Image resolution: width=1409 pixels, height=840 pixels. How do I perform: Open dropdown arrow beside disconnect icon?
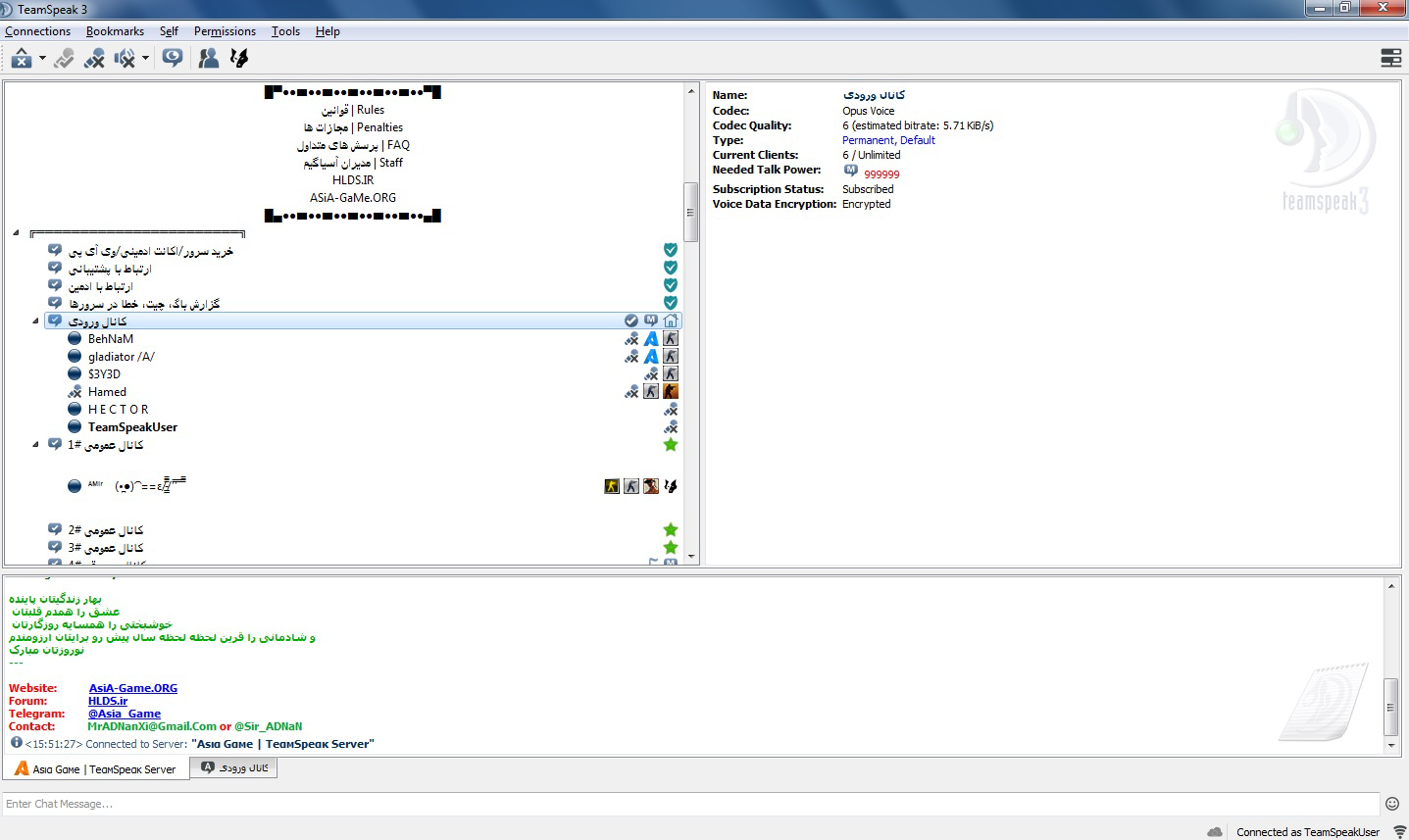tap(42, 59)
